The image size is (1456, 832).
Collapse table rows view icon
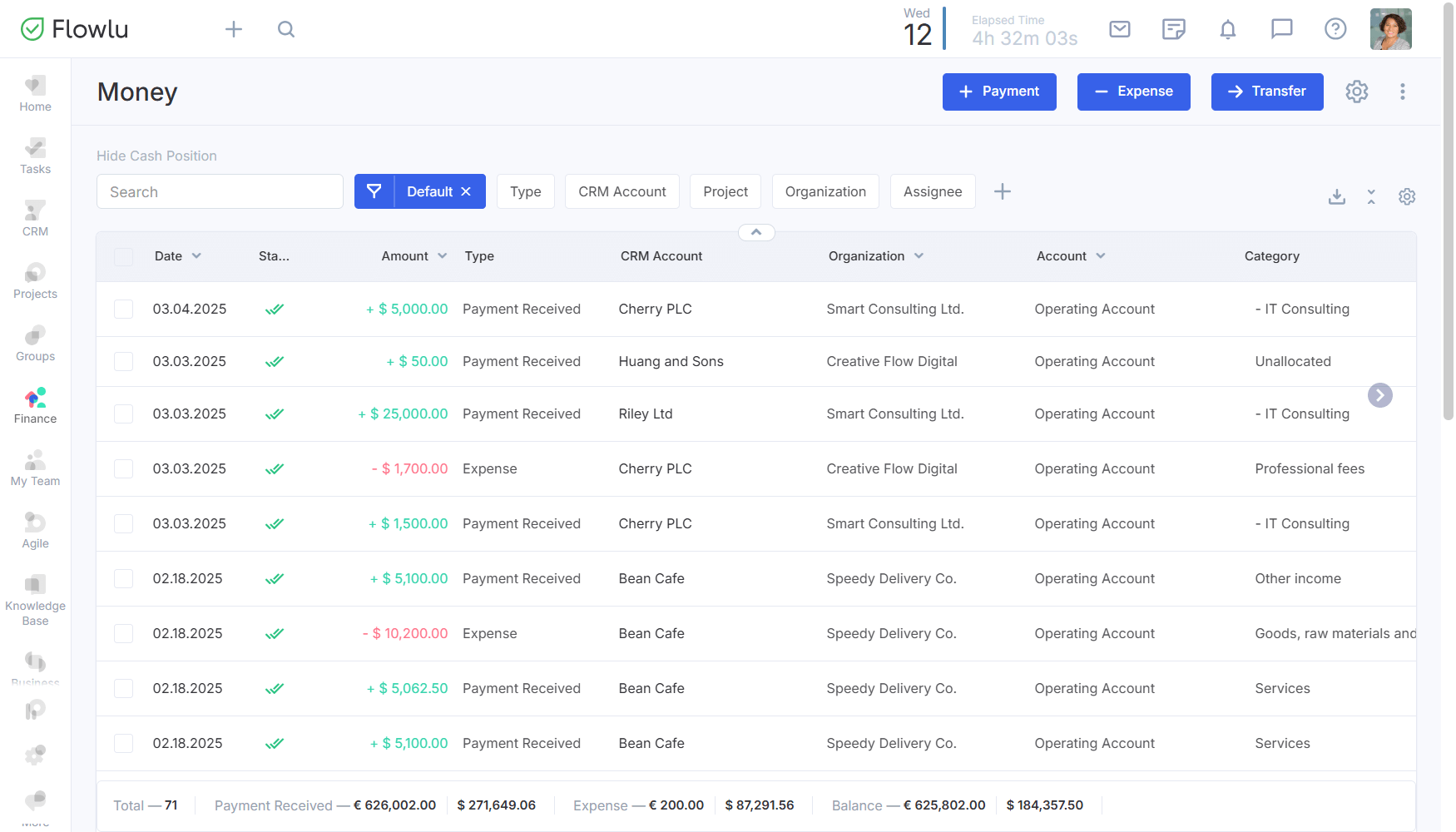point(1371,196)
